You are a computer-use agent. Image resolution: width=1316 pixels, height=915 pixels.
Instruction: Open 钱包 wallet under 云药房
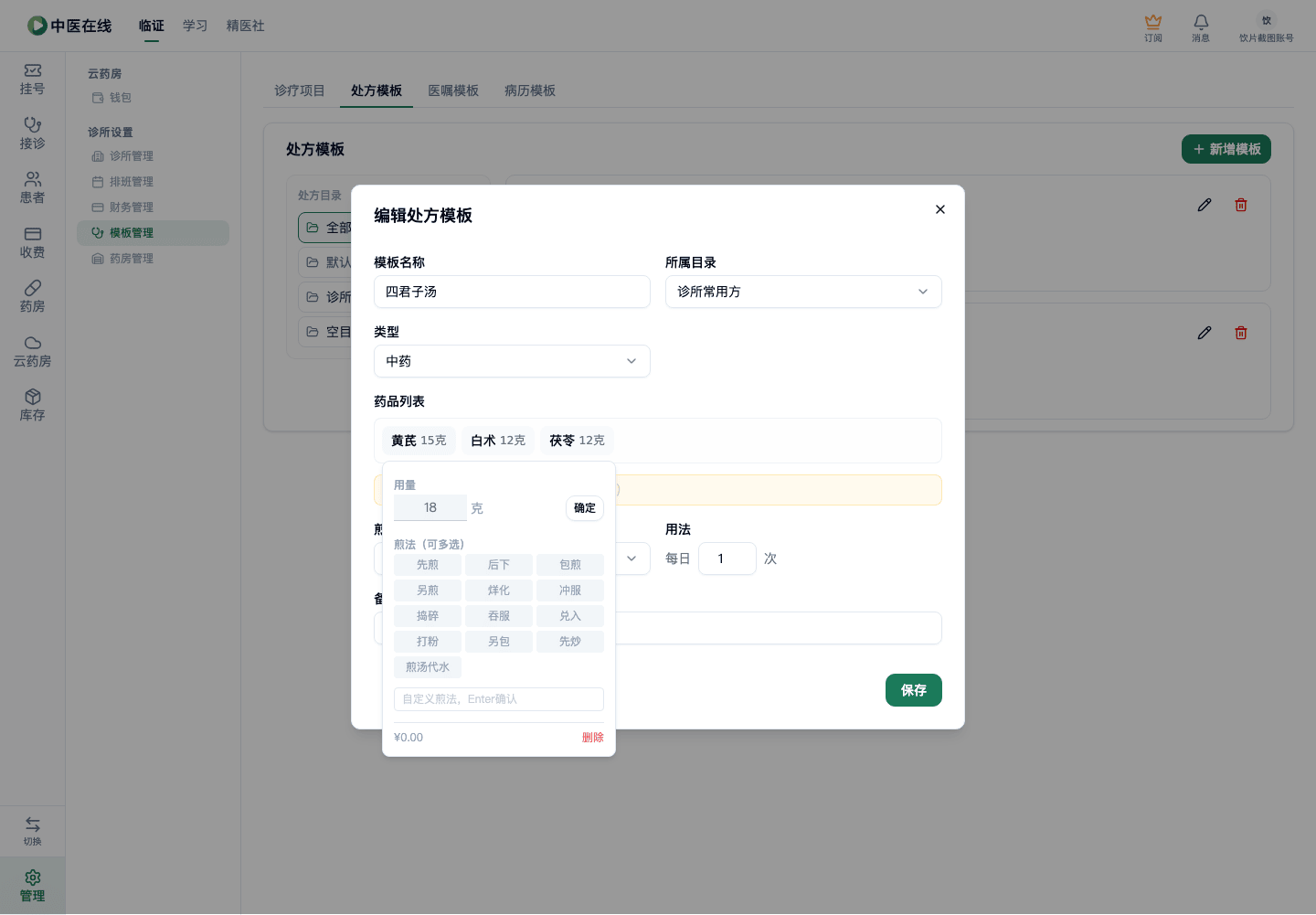(x=153, y=98)
